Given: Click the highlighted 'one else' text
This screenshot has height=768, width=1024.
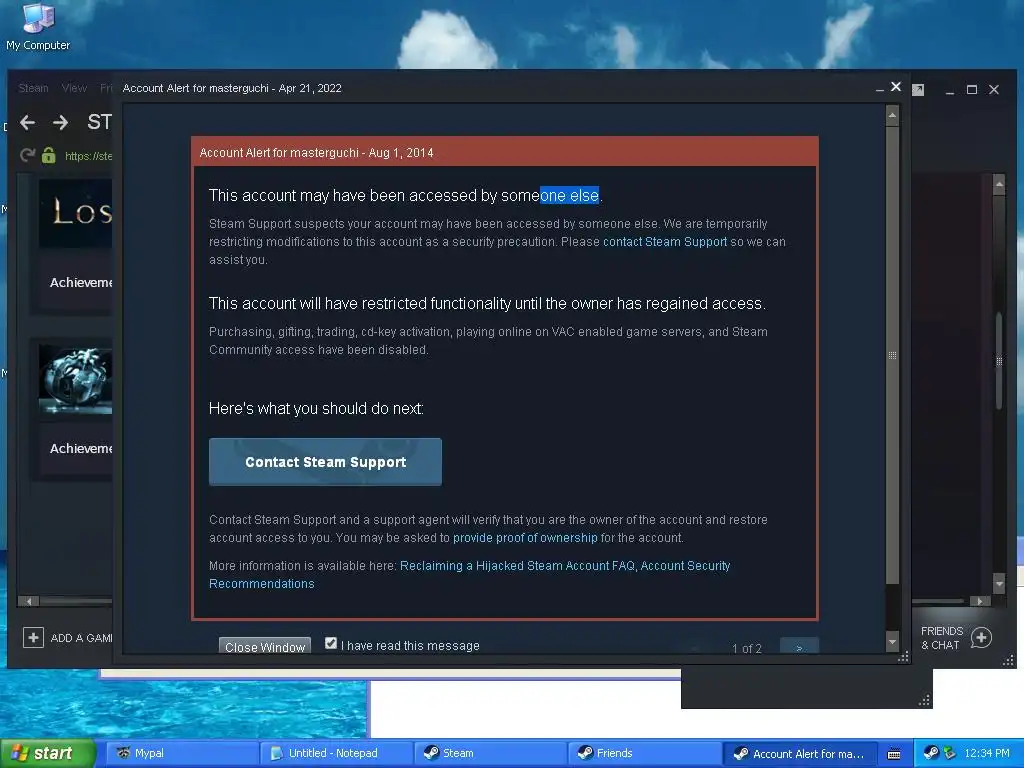Looking at the screenshot, I should [x=569, y=195].
